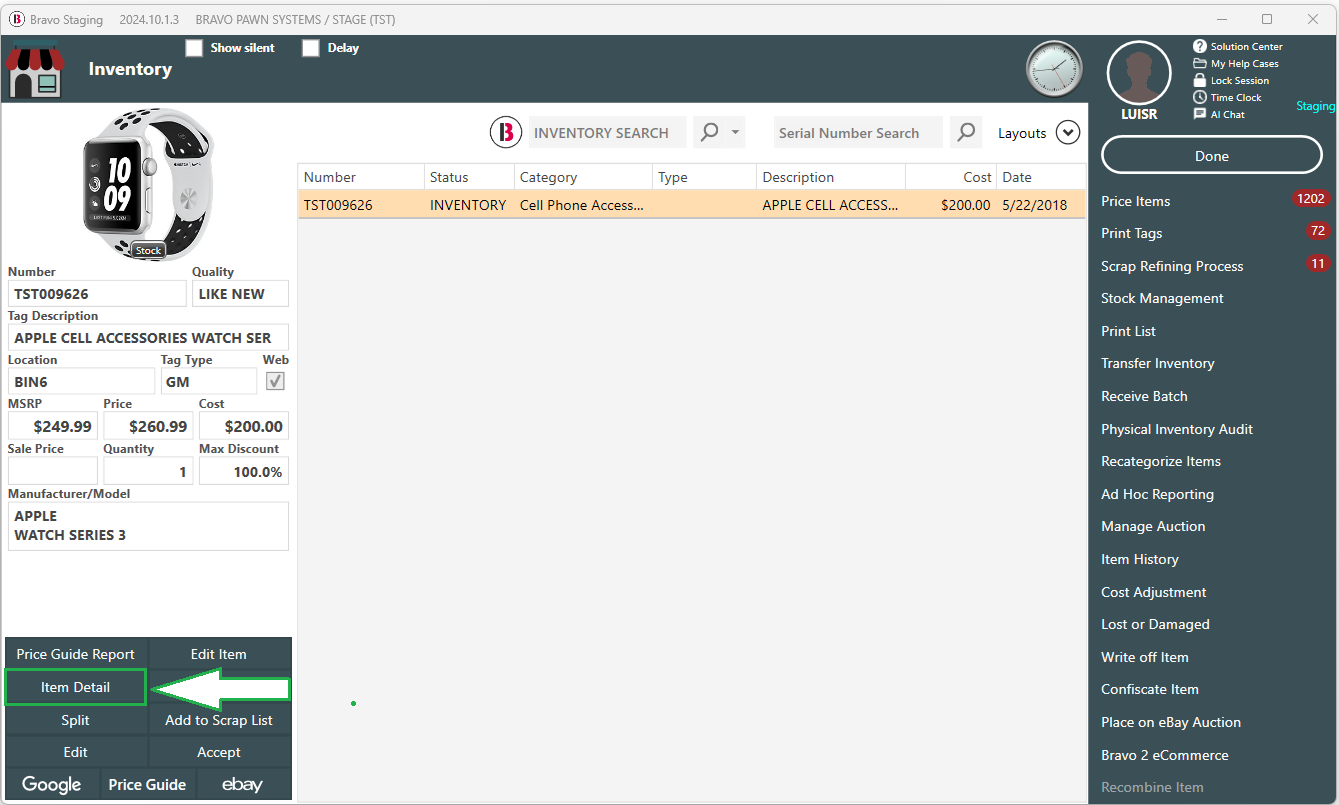Click the Price field showing $260.99

[148, 426]
